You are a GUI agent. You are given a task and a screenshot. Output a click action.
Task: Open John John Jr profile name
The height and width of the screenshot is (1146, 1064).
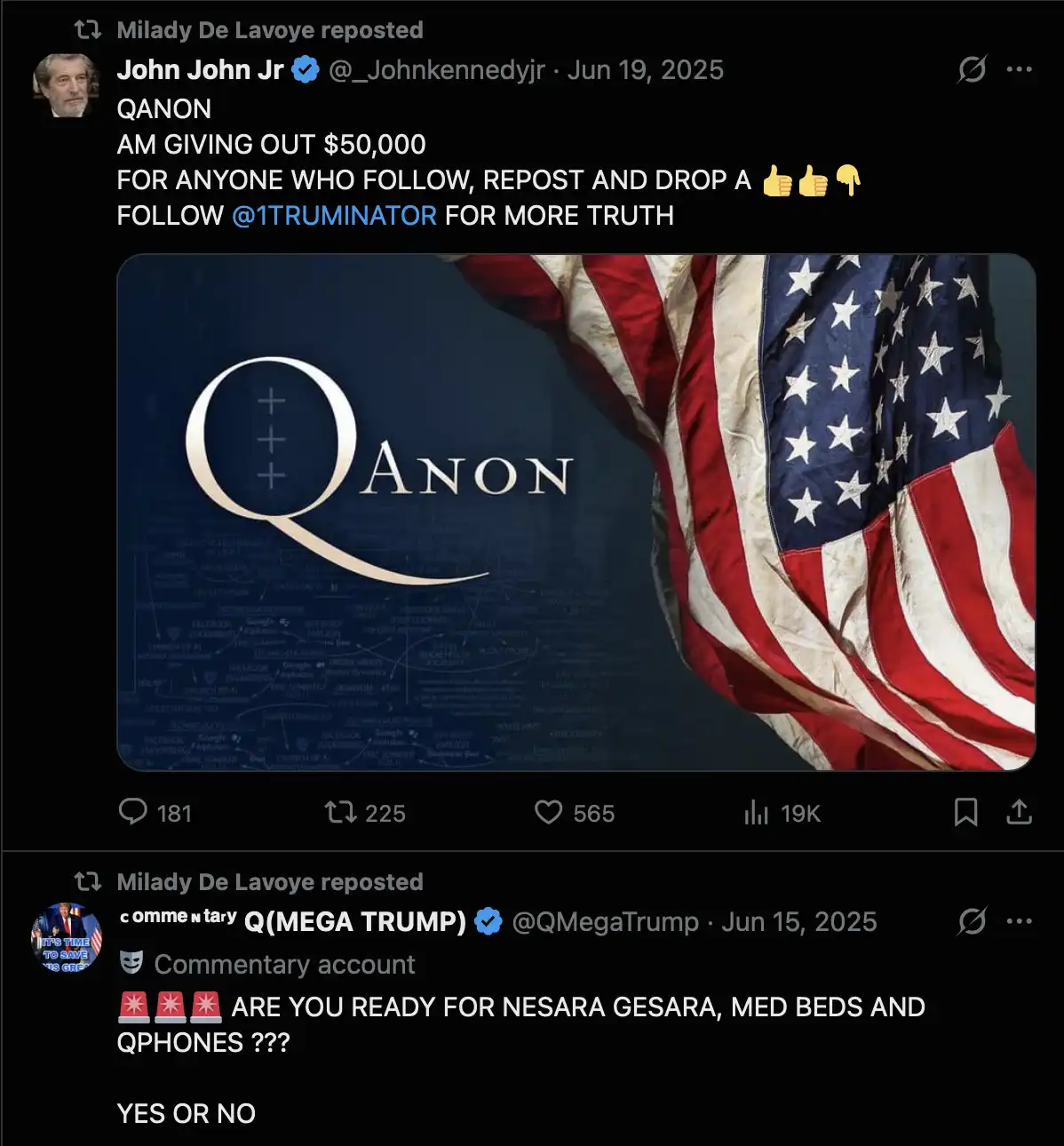(200, 69)
